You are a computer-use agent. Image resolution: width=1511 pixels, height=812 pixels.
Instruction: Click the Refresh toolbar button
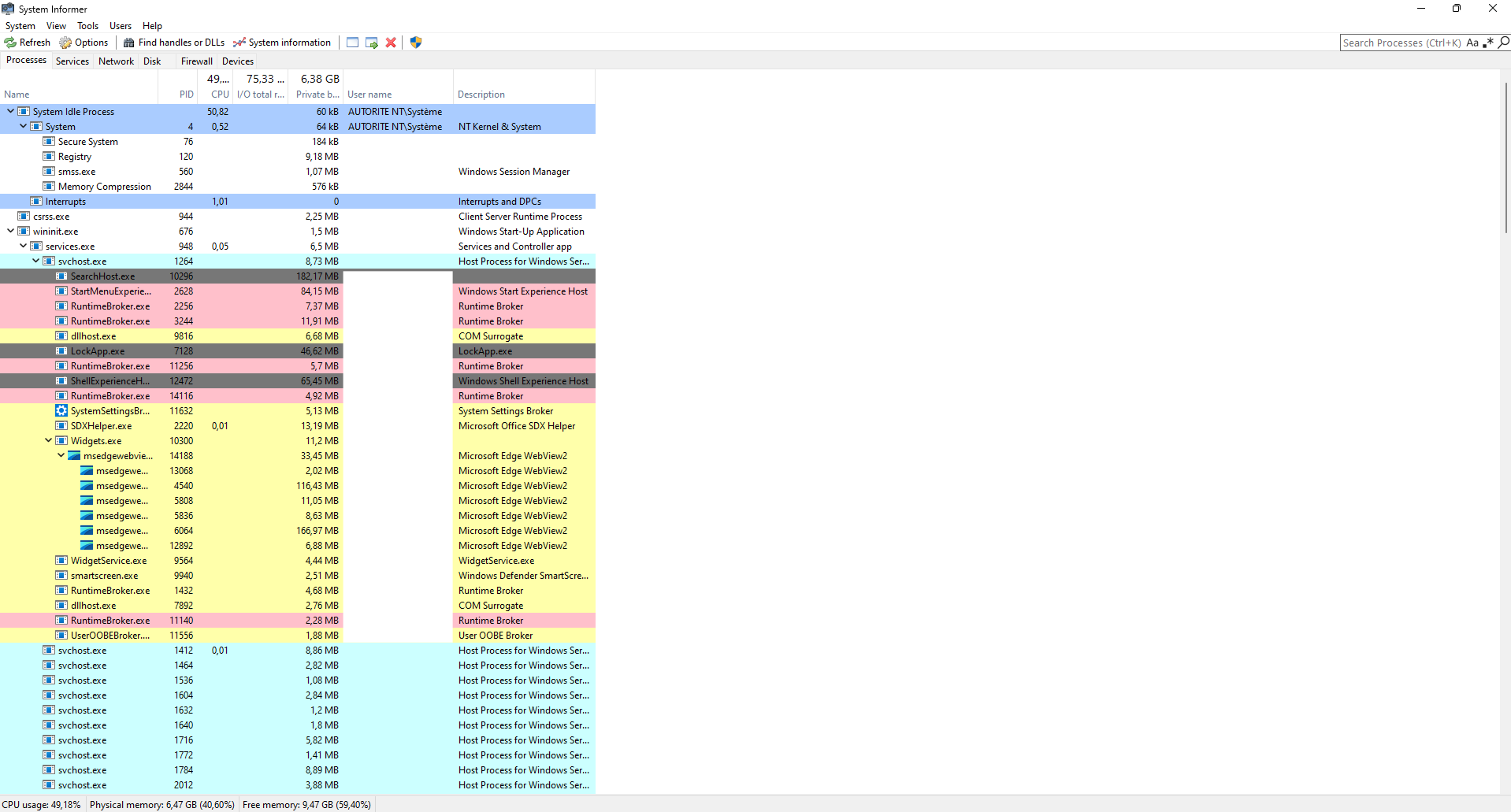click(x=28, y=43)
